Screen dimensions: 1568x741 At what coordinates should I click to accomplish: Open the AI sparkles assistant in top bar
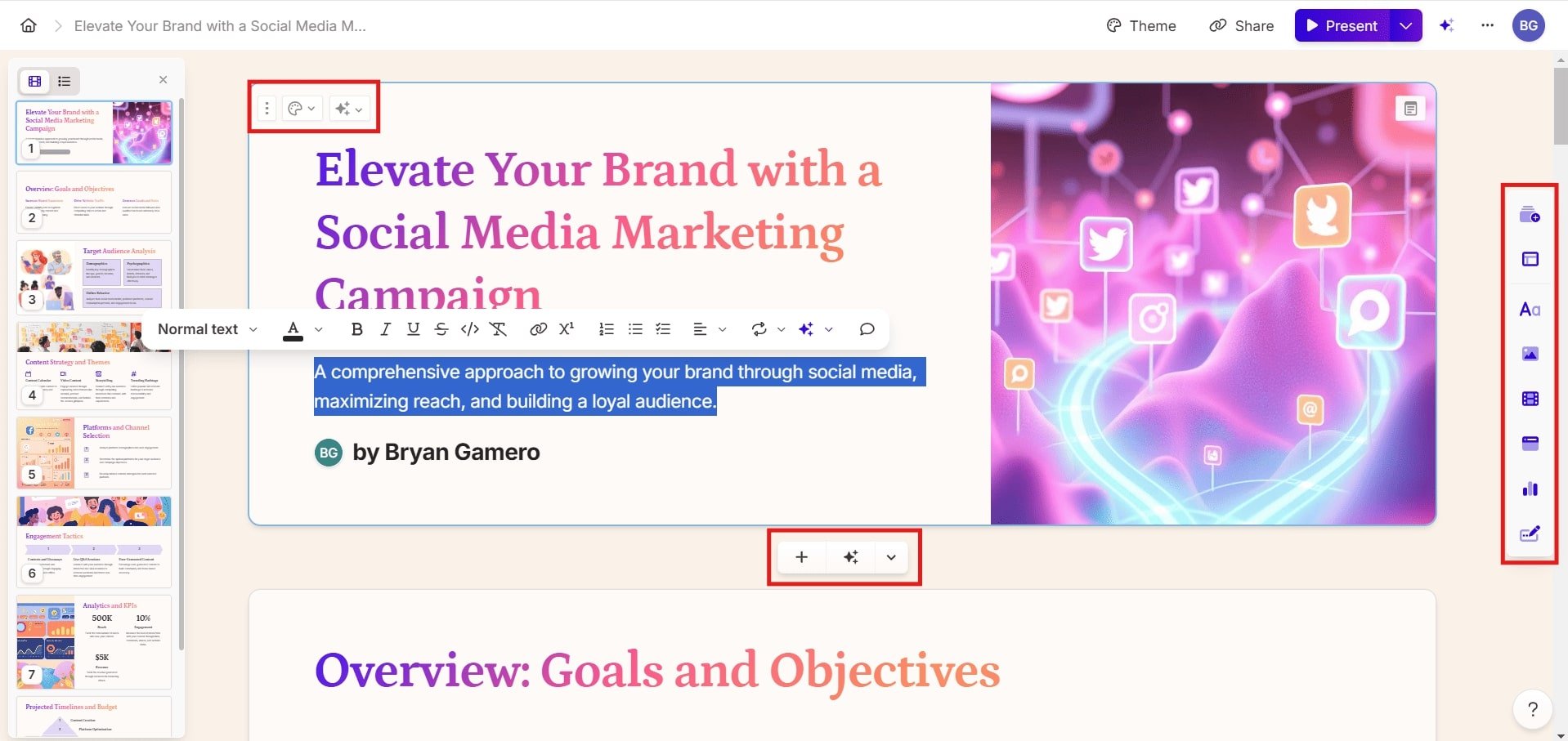point(1446,25)
